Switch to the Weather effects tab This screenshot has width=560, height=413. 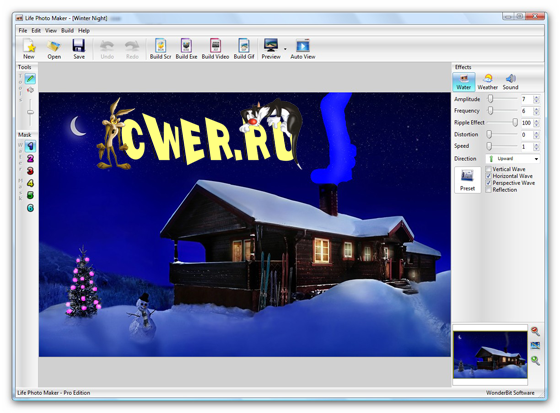pos(488,81)
